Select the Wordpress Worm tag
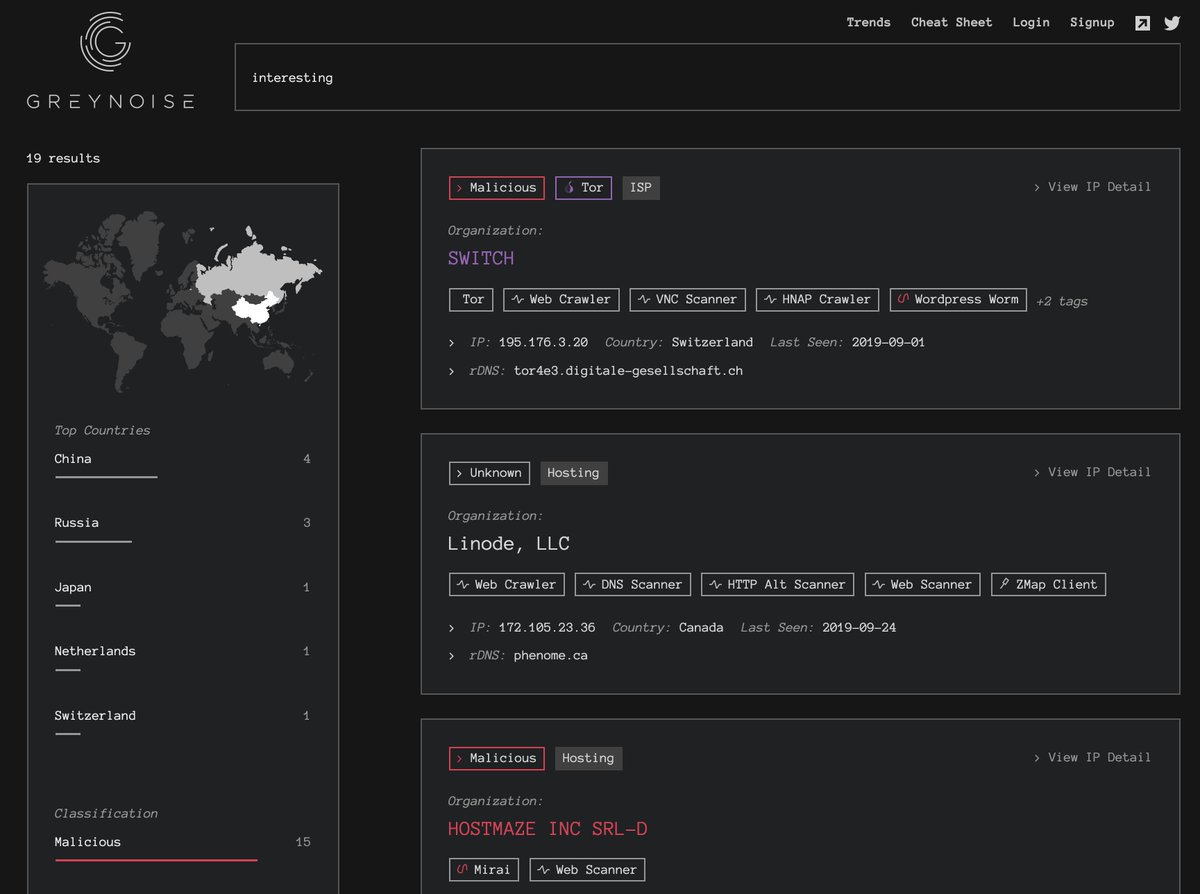1200x894 pixels. 958,299
